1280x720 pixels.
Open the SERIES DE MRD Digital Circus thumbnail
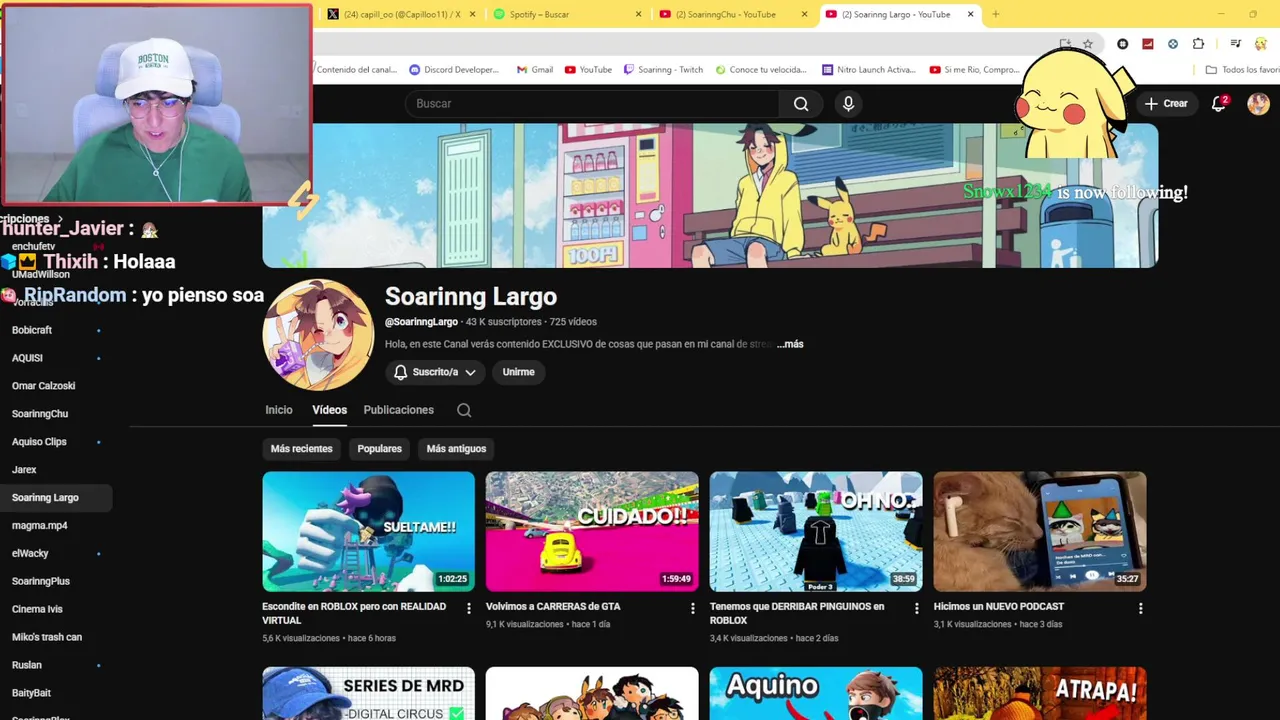coord(368,694)
